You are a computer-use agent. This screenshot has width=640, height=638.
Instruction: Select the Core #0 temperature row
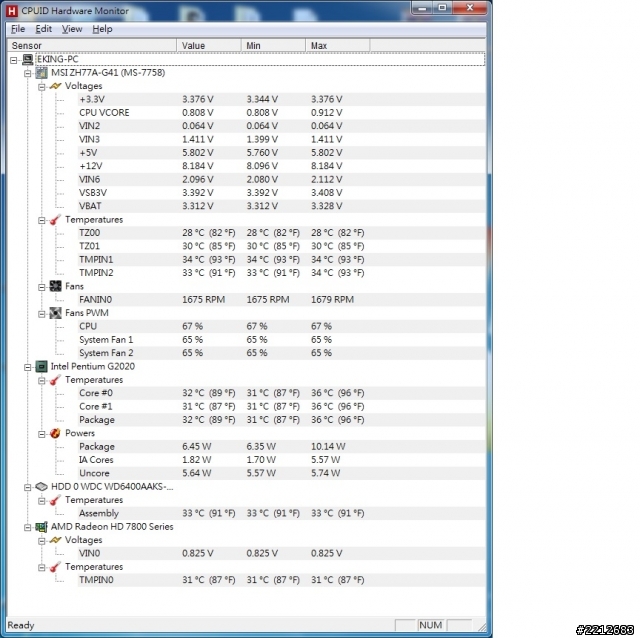(282, 393)
